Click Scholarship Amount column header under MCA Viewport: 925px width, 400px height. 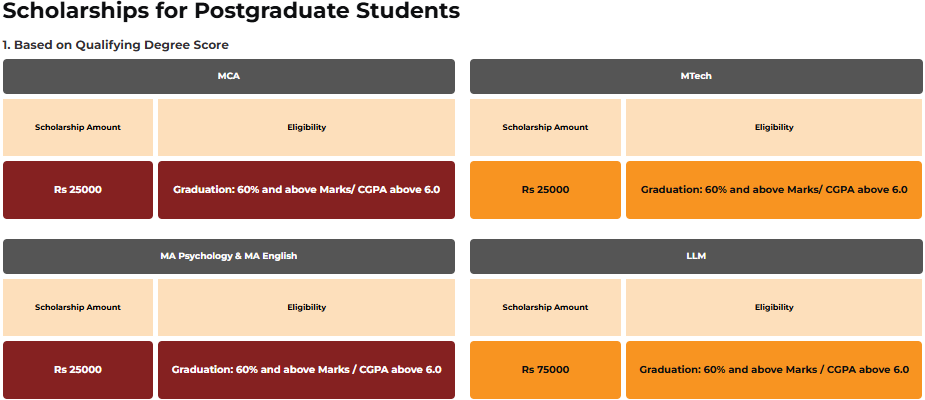pos(78,127)
